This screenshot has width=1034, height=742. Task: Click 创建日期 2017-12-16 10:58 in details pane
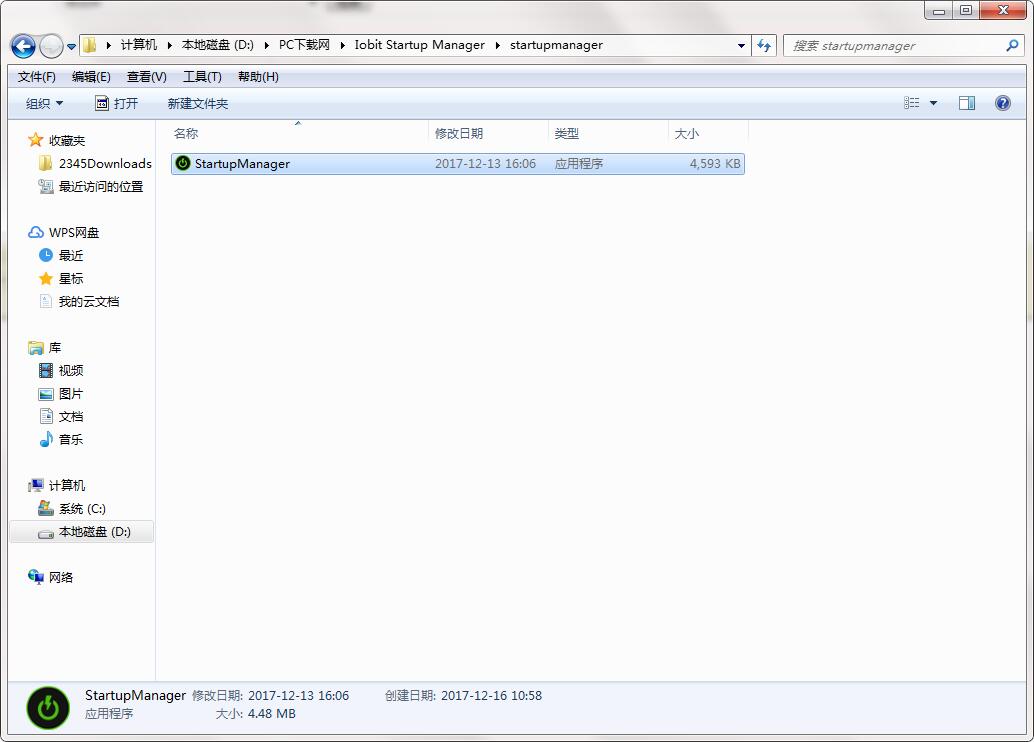[x=464, y=696]
